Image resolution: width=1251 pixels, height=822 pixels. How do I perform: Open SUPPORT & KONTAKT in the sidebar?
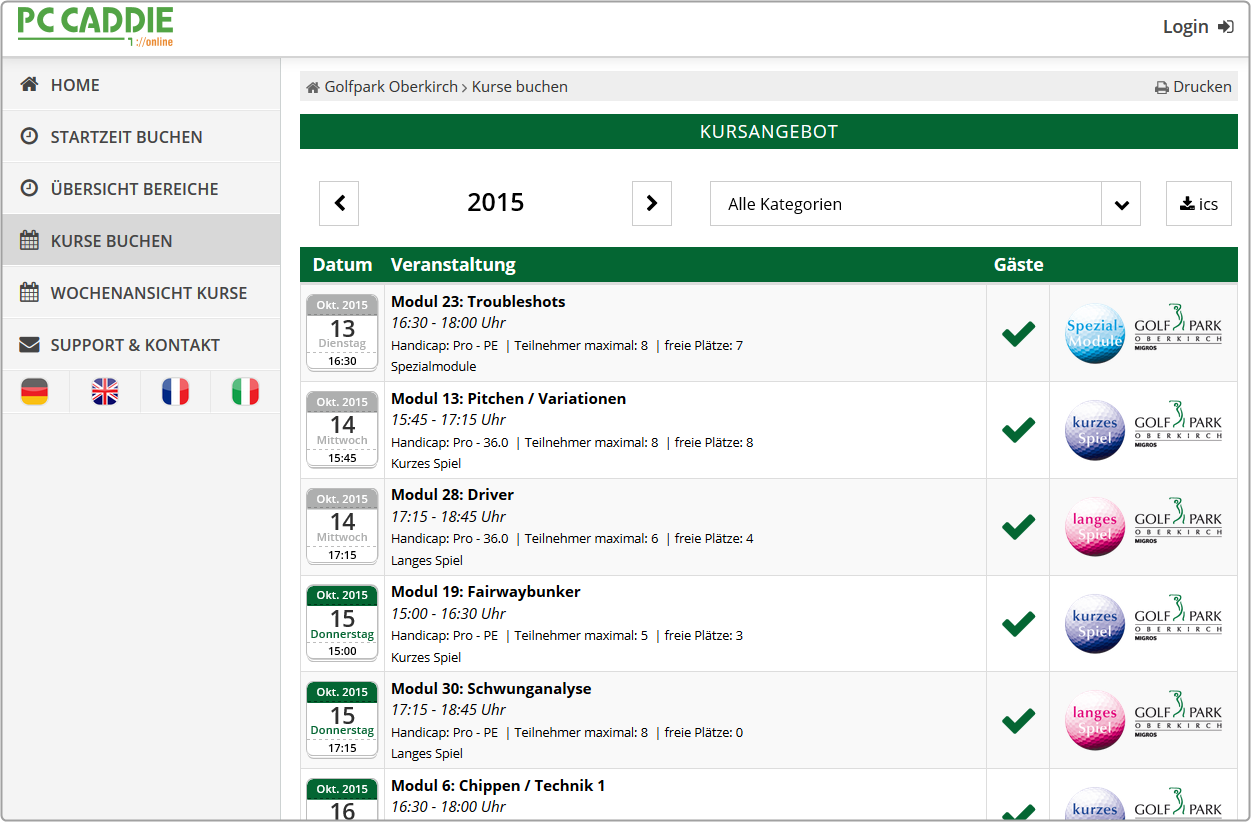tap(141, 345)
